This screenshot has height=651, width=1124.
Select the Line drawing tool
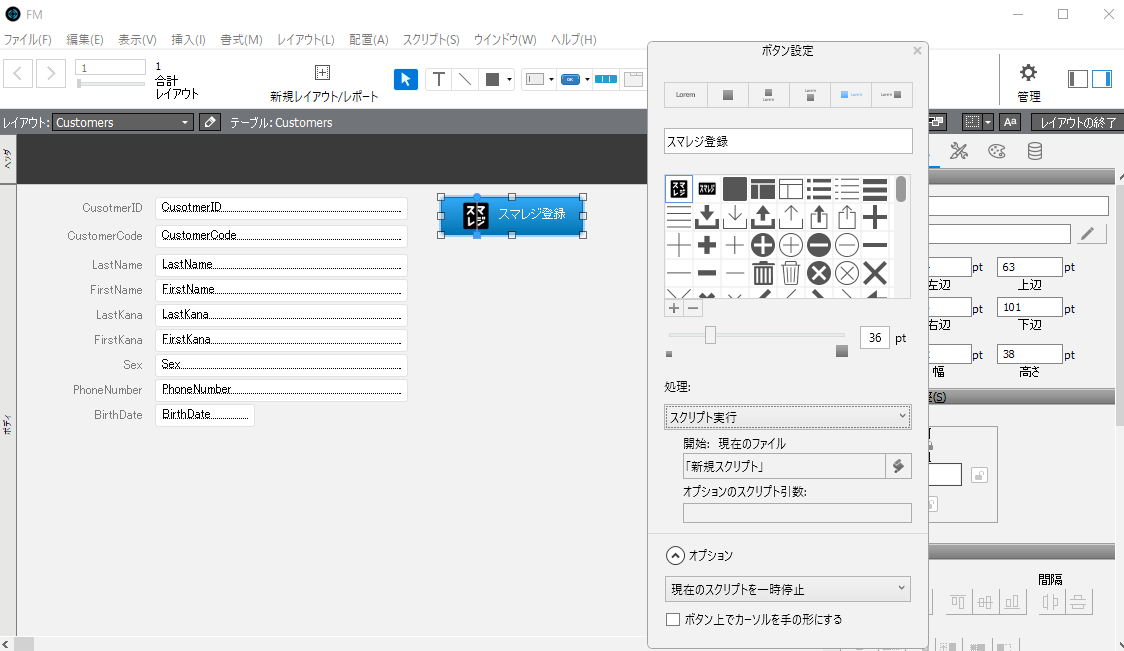click(465, 80)
